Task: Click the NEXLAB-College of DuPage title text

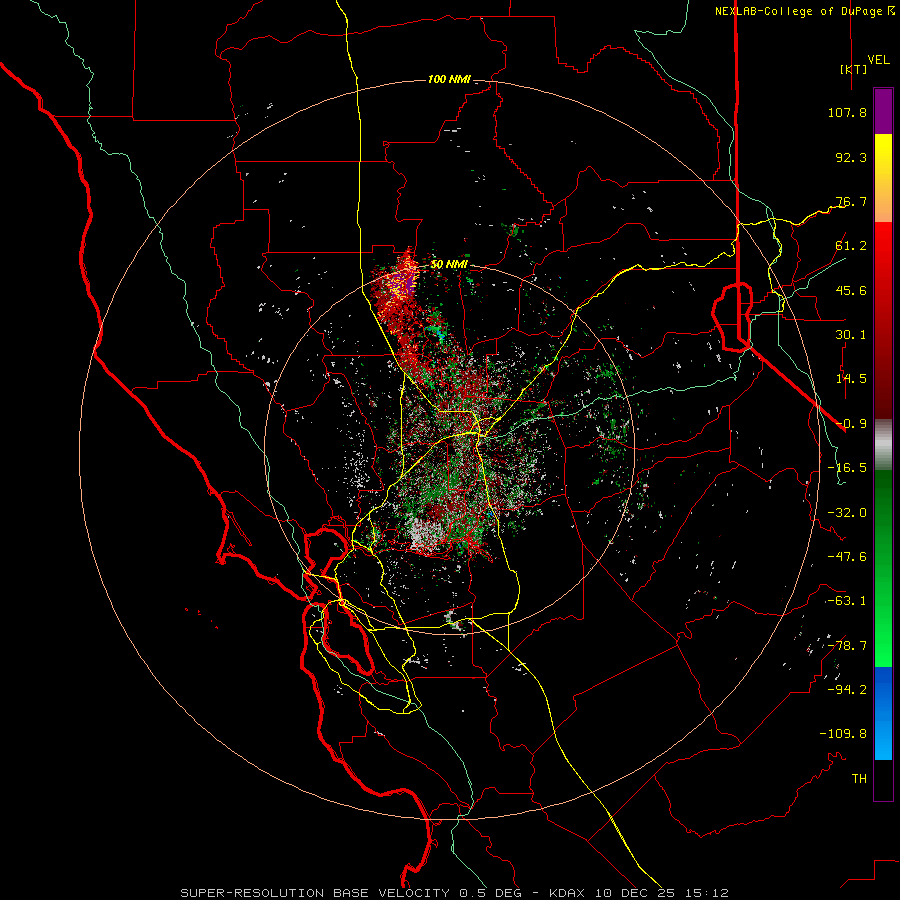Action: 799,11
